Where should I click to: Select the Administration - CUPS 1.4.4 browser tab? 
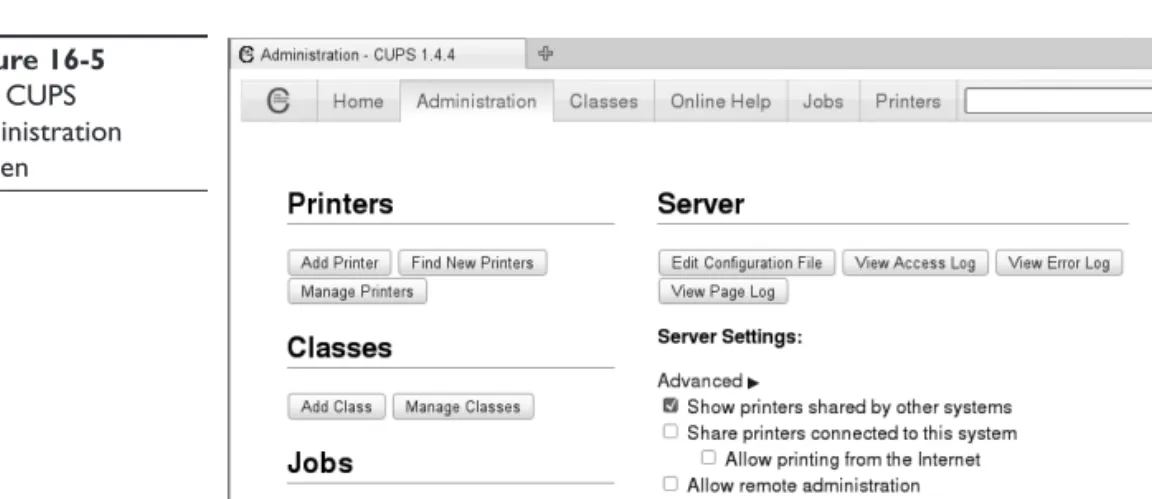378,55
